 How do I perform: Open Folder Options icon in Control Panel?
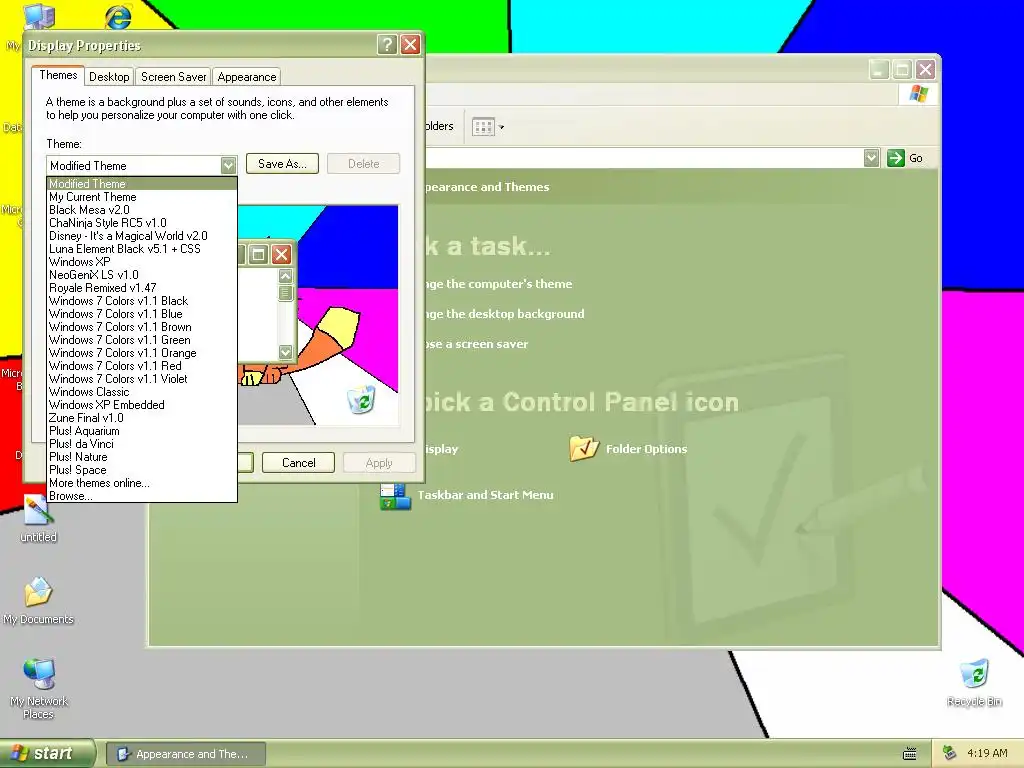pos(584,448)
